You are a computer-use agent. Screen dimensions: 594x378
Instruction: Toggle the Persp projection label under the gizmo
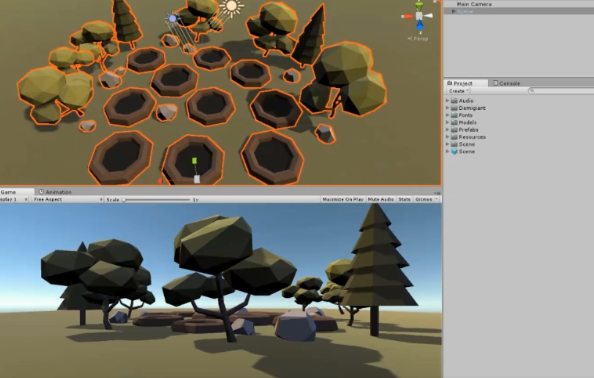coord(418,38)
